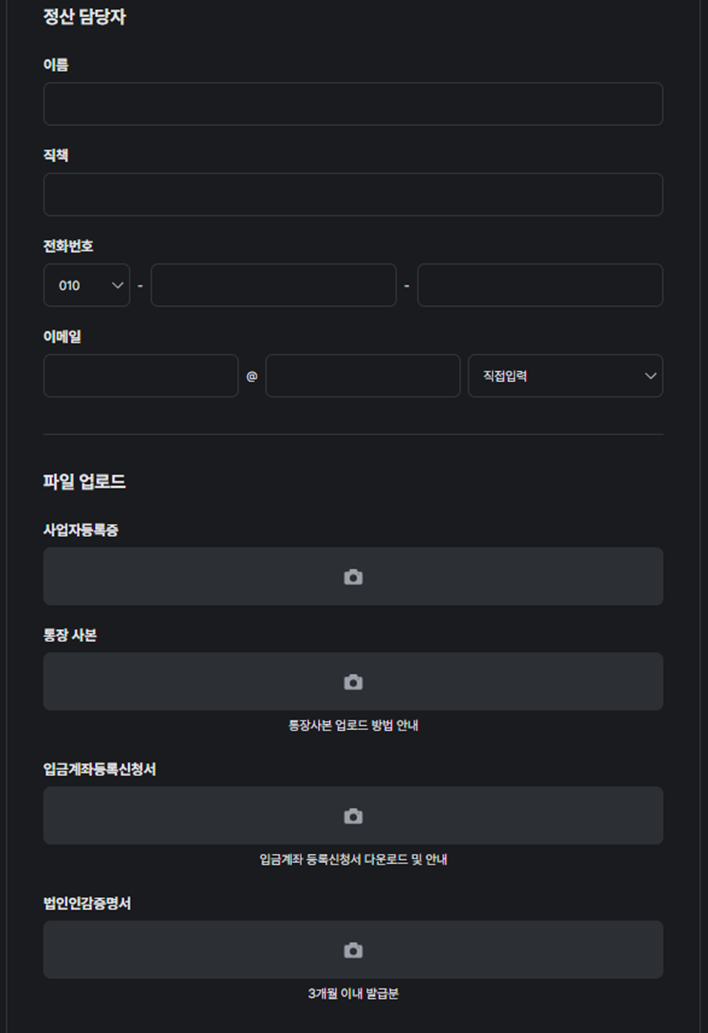Focus the 이름 input field
The width and height of the screenshot is (708, 1033).
(353, 104)
